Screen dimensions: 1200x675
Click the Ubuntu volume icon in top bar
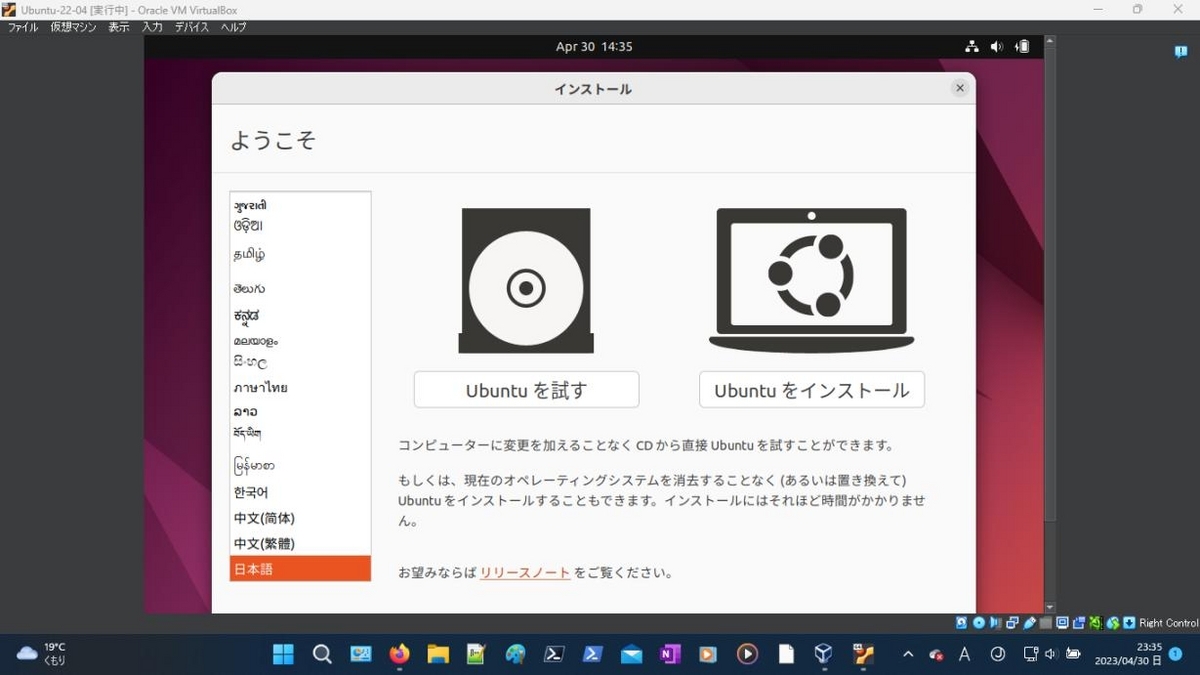(x=997, y=46)
